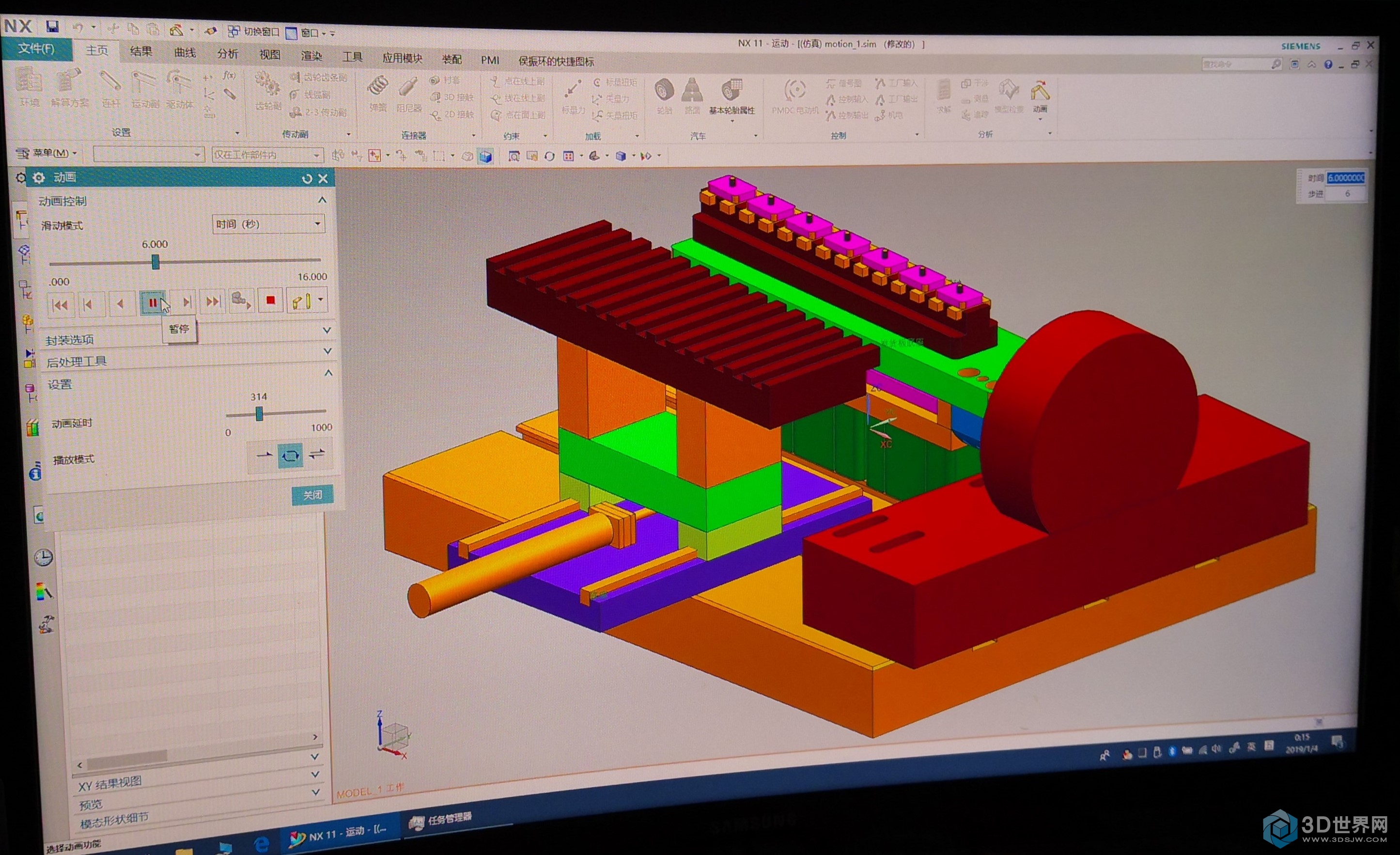Open the 滑动模式 时间(秒) combo box

[x=269, y=224]
